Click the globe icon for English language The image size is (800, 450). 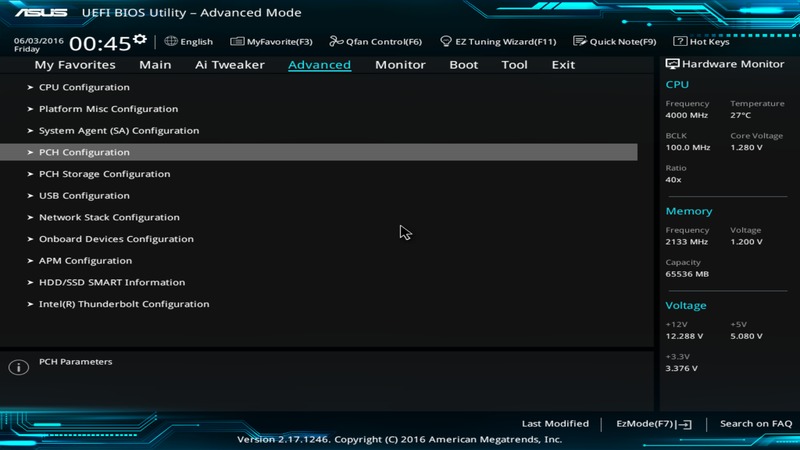click(171, 42)
